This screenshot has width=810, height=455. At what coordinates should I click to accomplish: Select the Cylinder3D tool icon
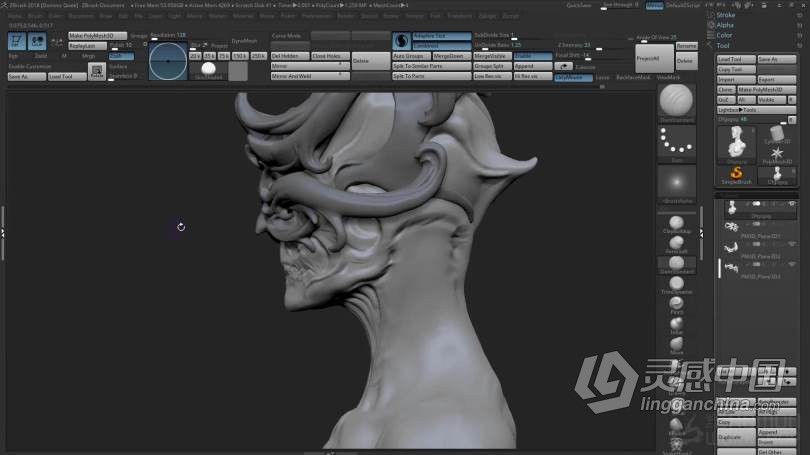click(x=777, y=134)
